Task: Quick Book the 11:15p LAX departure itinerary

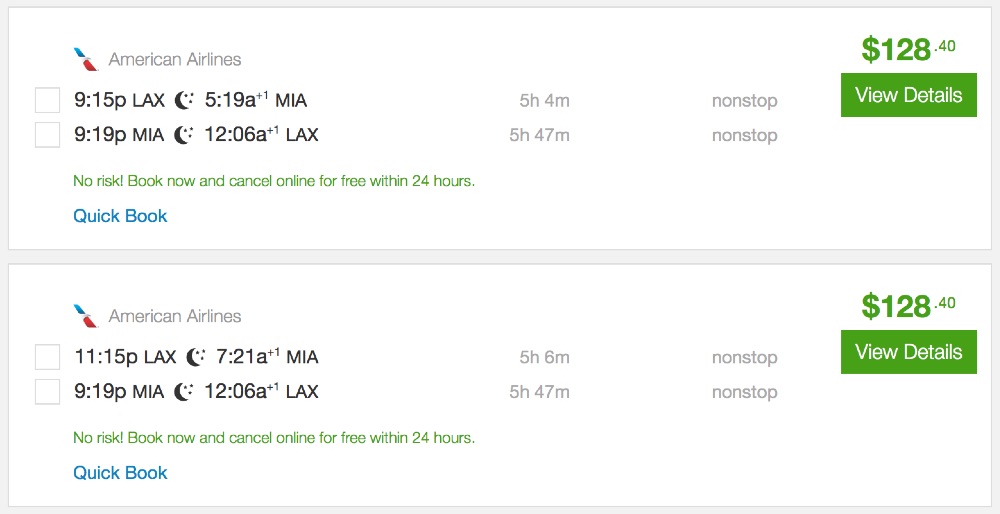Action: click(x=120, y=473)
